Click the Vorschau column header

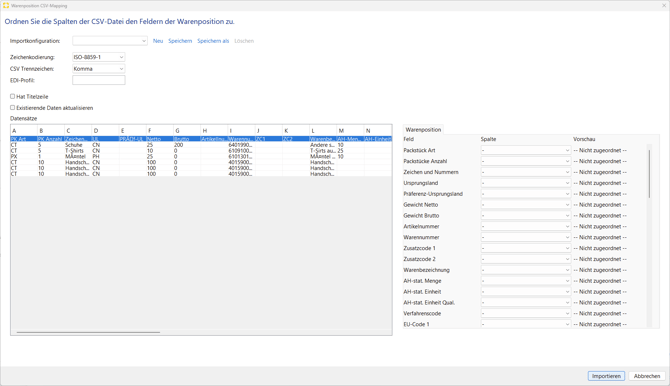[x=584, y=139]
